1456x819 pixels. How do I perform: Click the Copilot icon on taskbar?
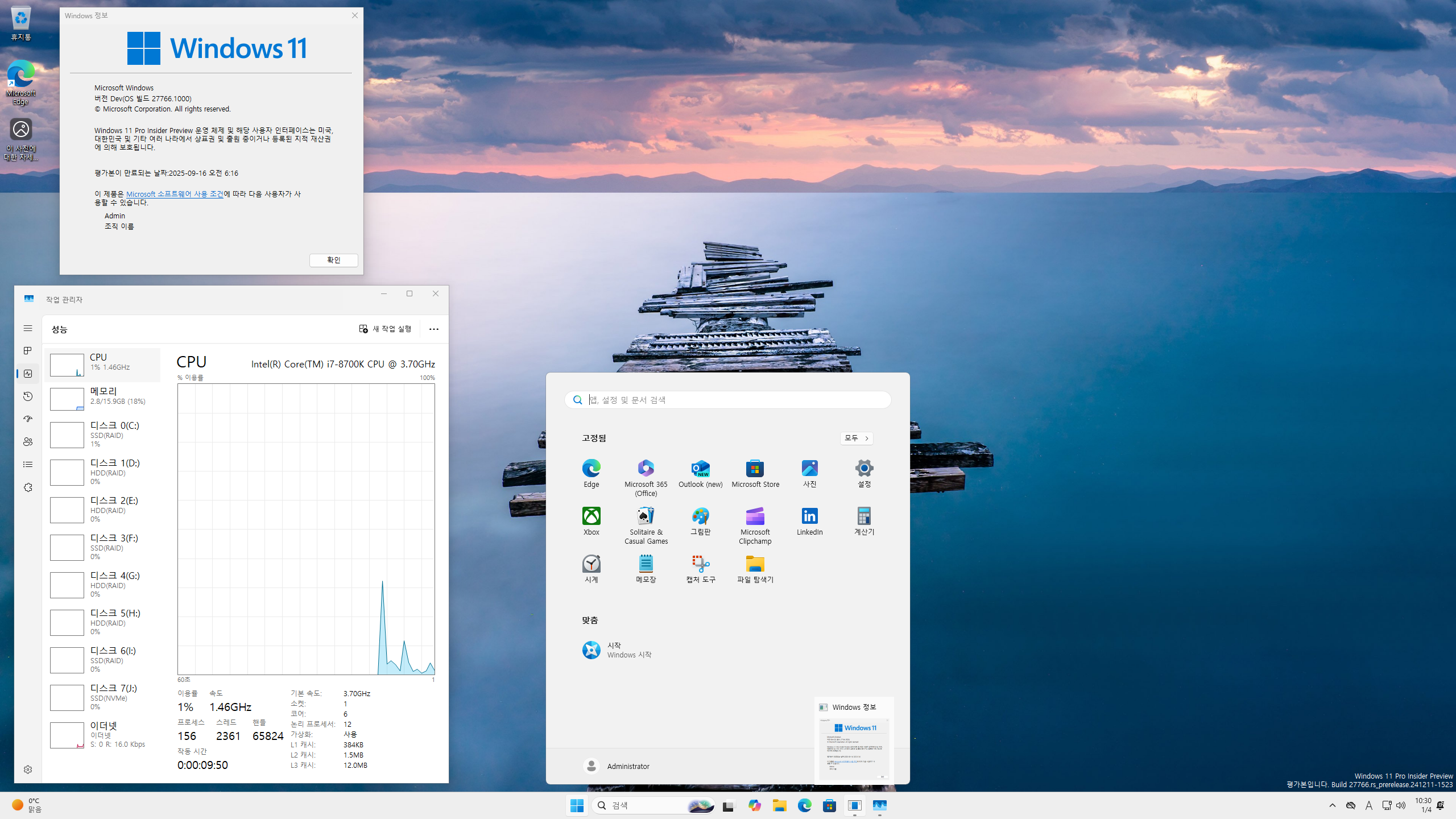[754, 805]
